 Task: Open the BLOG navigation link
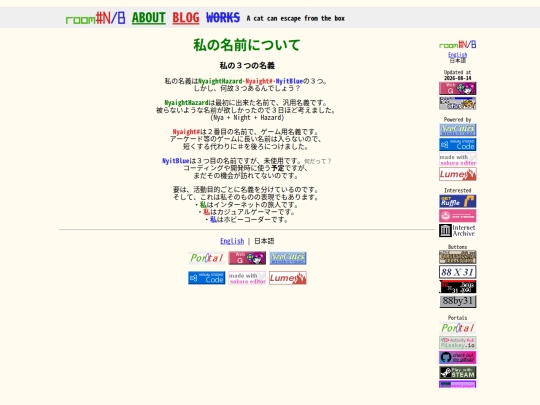(186, 18)
